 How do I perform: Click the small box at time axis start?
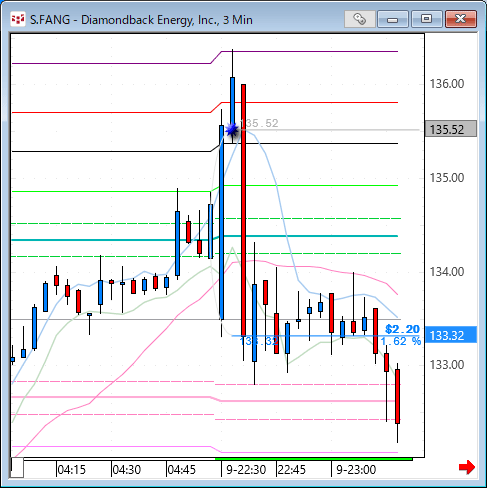17,468
